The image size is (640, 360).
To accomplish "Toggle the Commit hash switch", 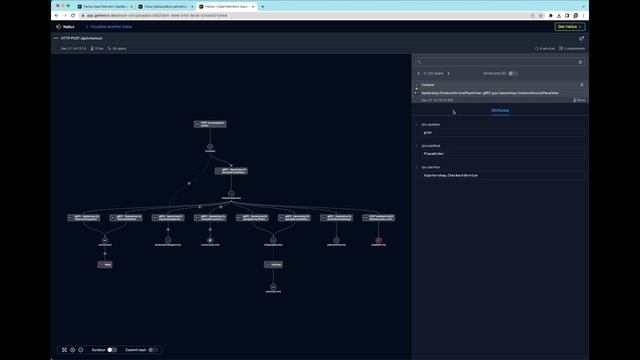I will tap(153, 350).
